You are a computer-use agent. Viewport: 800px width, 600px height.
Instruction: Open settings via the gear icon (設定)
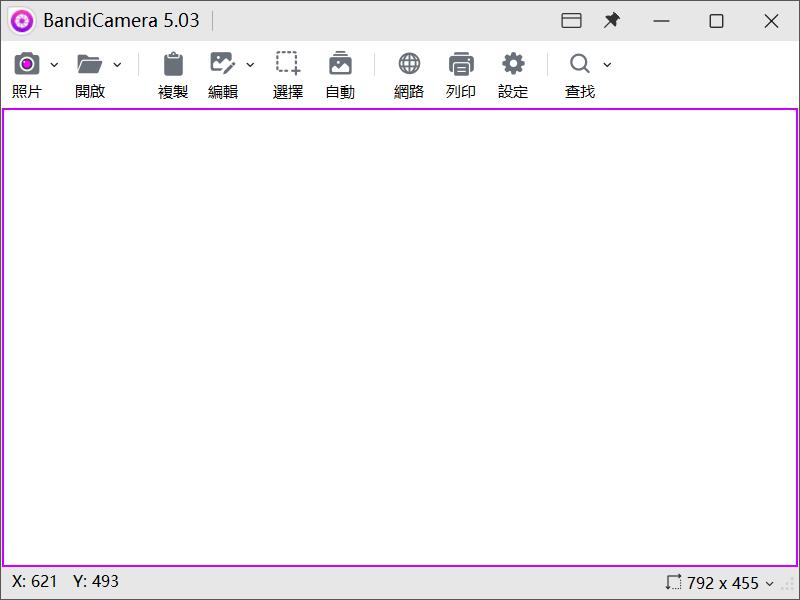click(x=513, y=65)
